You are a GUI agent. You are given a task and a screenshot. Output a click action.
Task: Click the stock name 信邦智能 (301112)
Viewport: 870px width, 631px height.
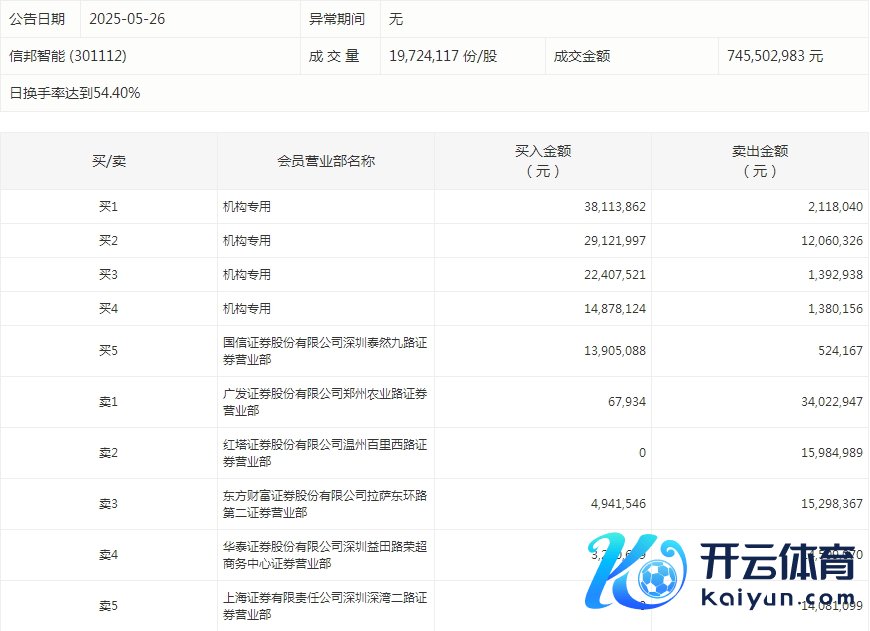(x=68, y=56)
